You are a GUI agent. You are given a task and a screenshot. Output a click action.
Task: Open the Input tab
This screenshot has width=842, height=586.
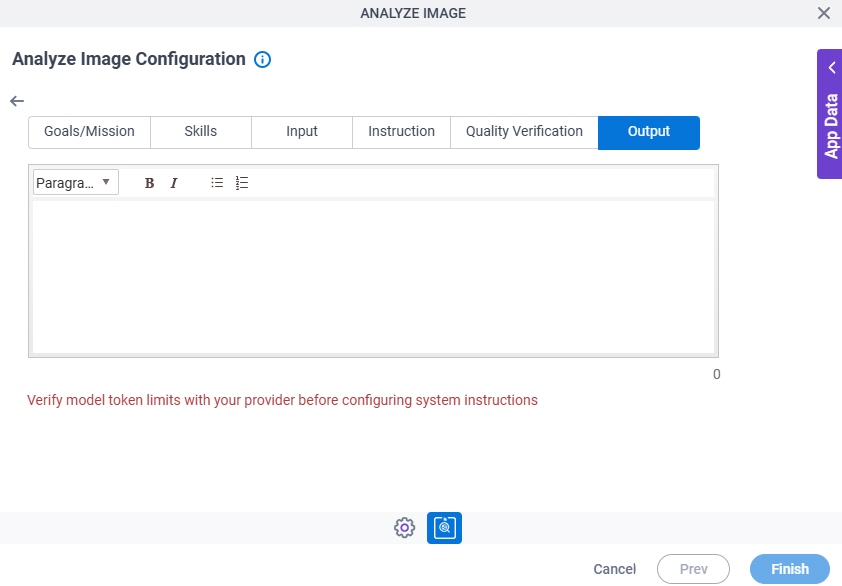tap(302, 132)
